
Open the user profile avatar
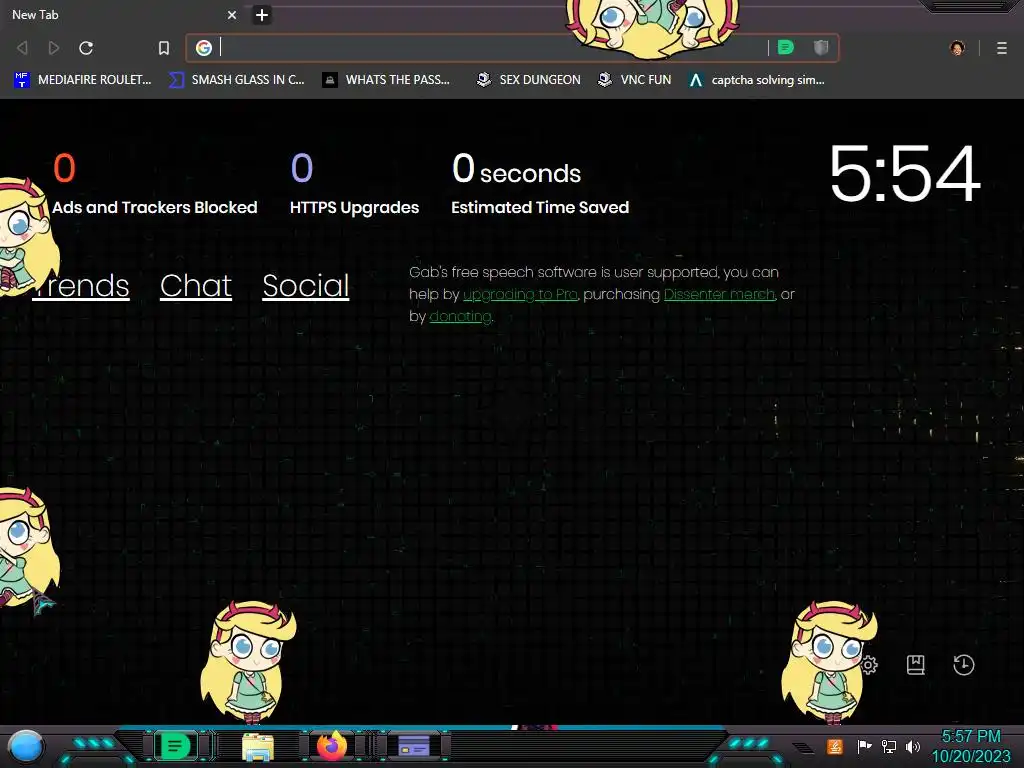(x=957, y=48)
